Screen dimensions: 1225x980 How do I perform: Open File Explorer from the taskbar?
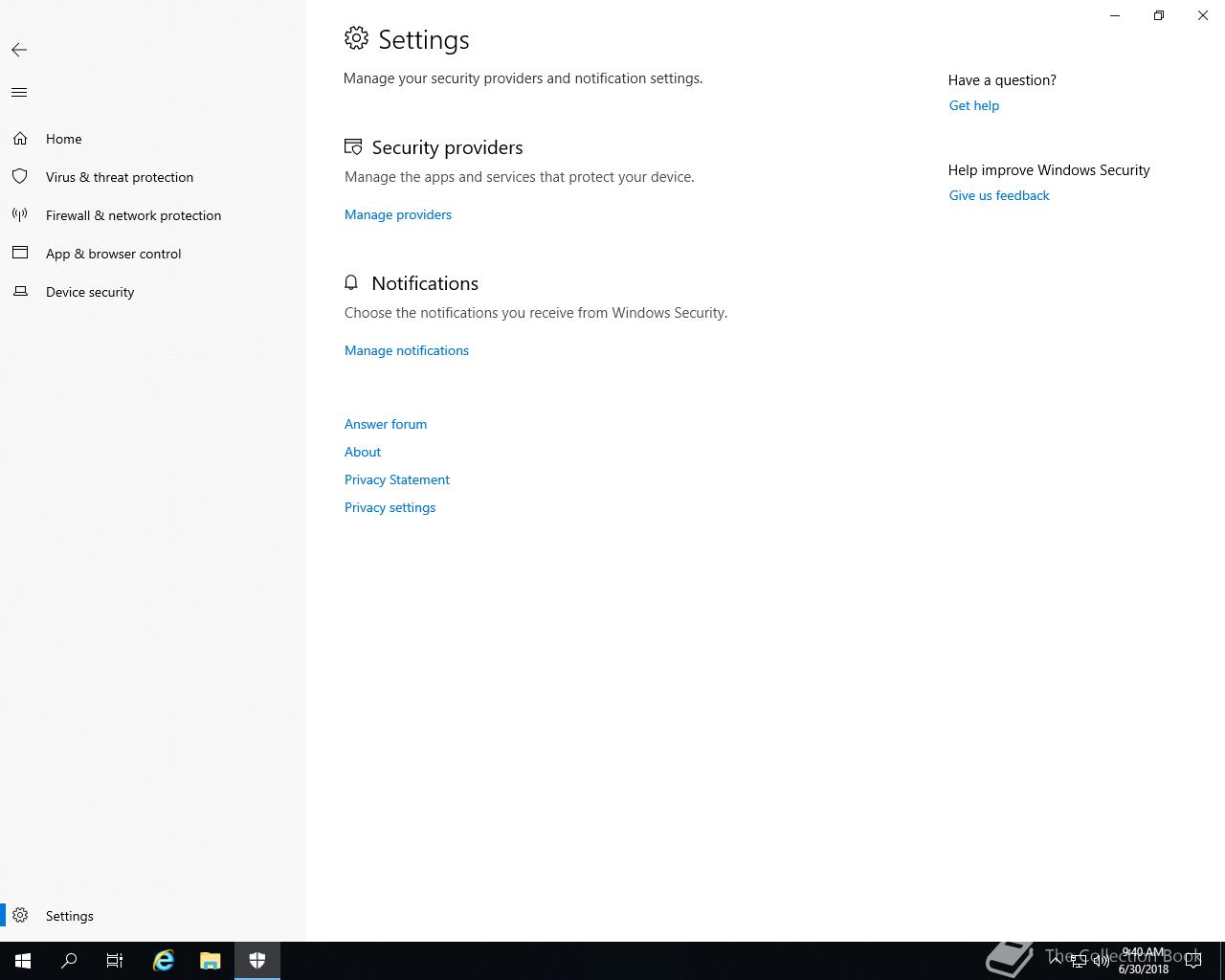211,961
